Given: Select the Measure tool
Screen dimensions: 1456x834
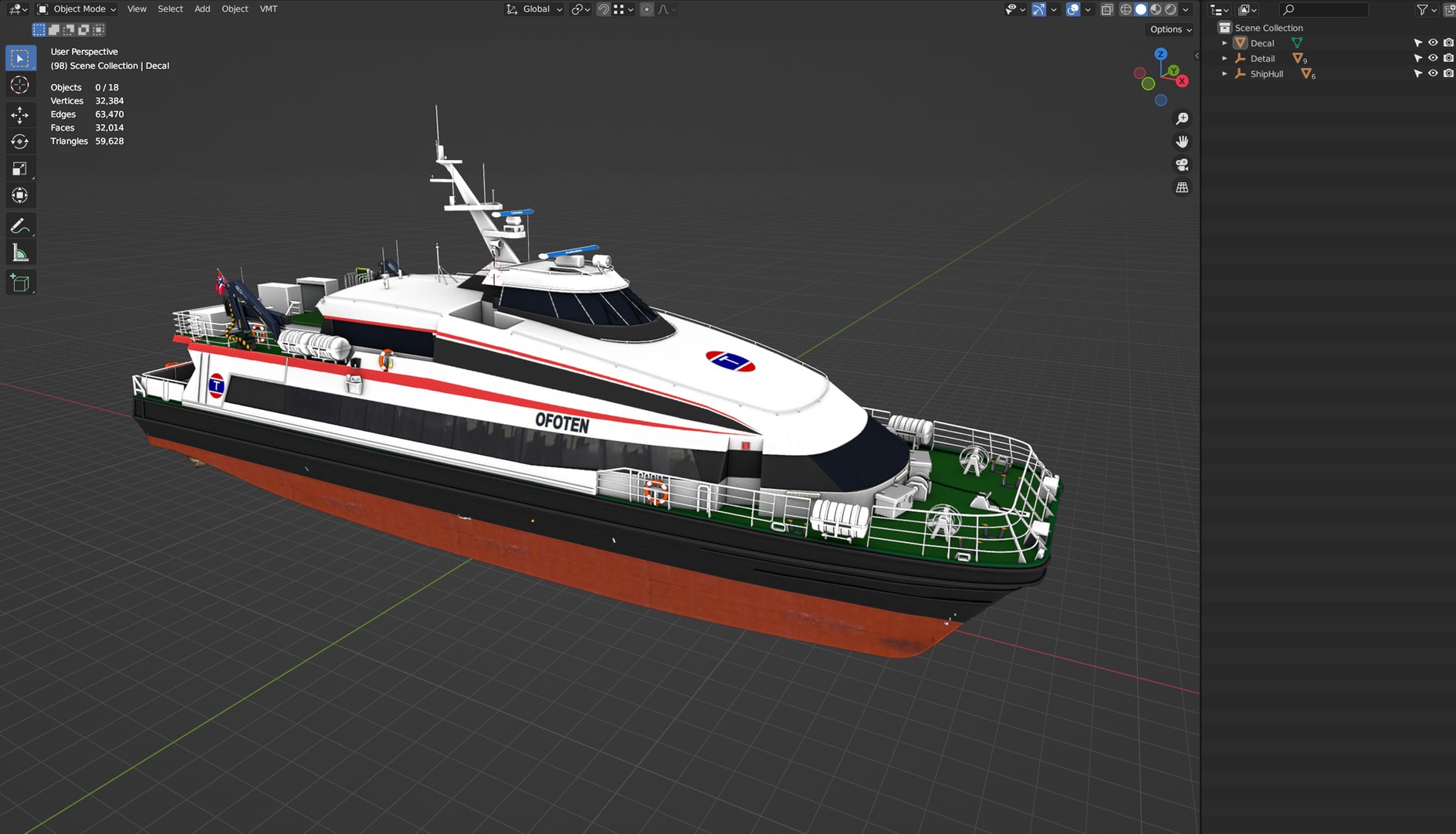Looking at the screenshot, I should point(20,253).
